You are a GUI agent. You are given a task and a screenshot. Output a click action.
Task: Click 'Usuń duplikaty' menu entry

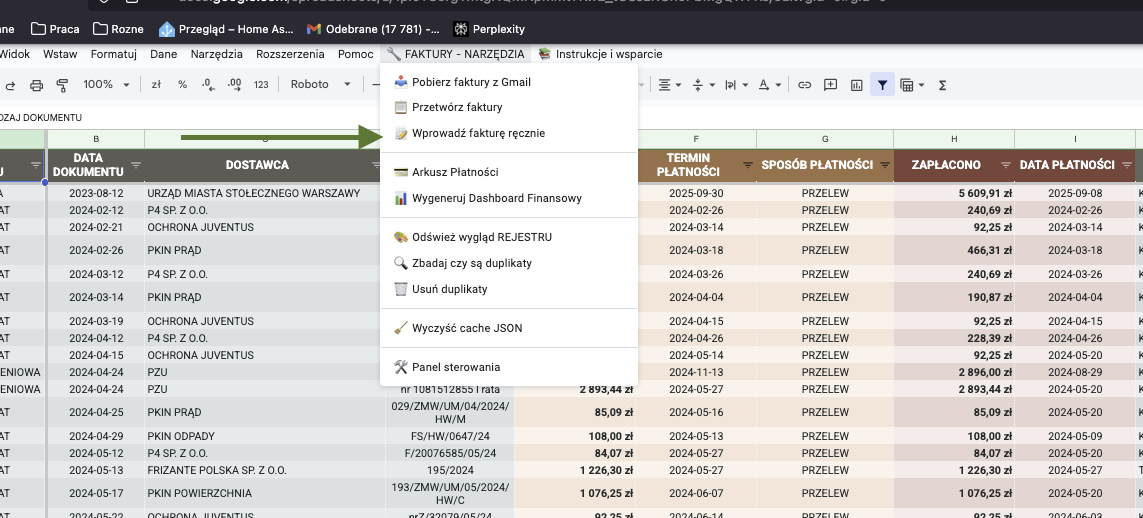coord(449,289)
